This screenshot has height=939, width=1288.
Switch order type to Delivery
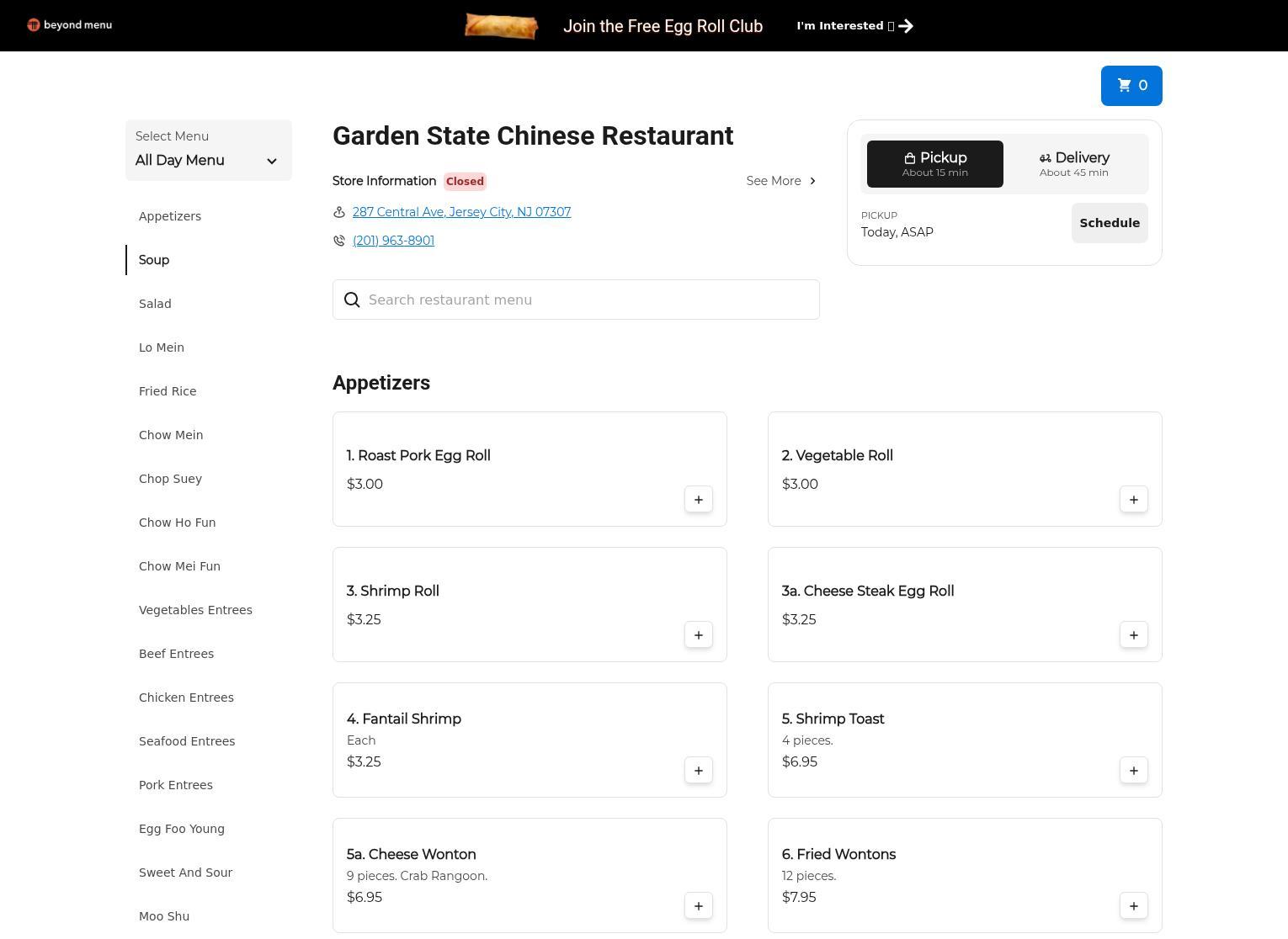coord(1073,164)
